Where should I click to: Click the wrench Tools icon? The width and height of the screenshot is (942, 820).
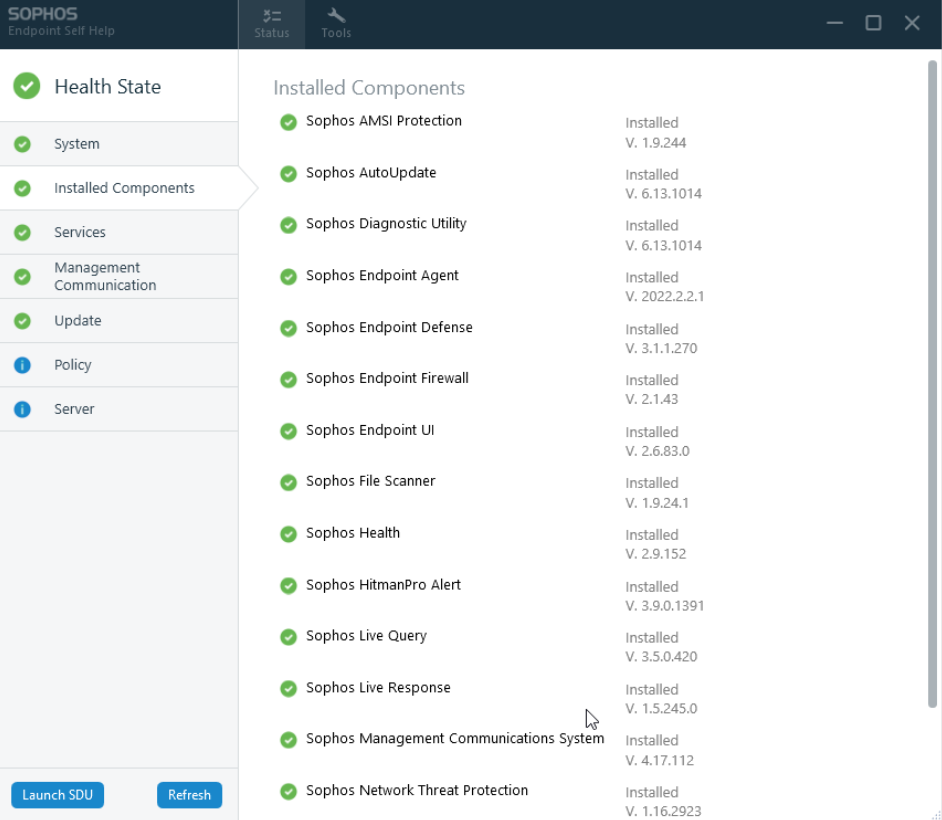tap(336, 16)
